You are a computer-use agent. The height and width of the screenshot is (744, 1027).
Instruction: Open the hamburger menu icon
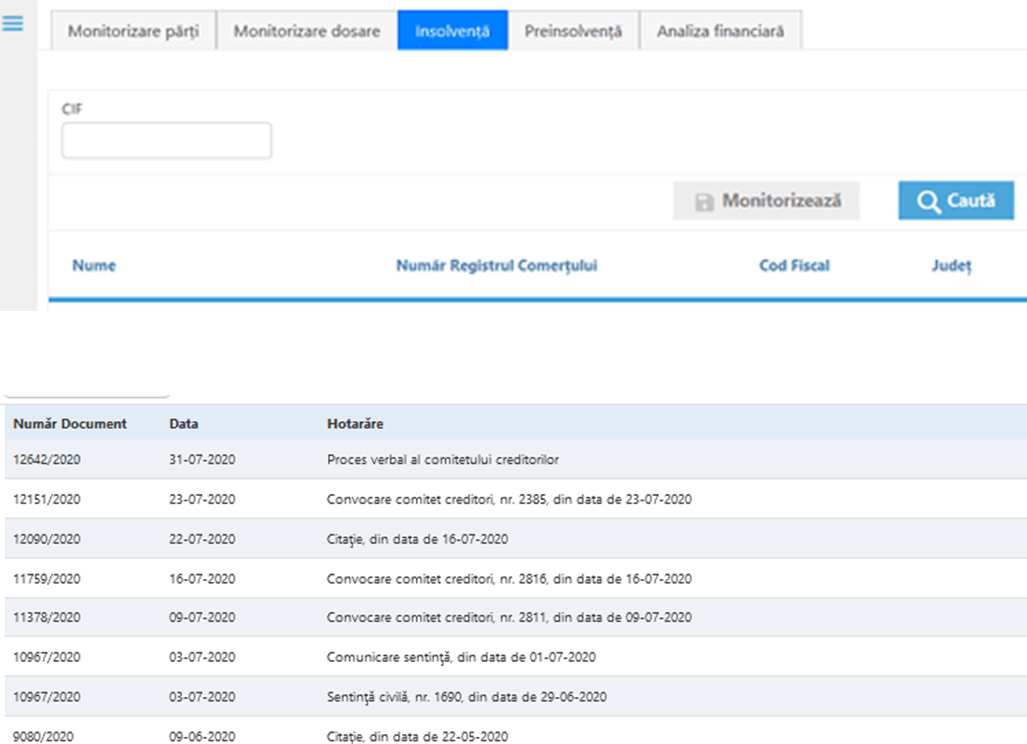13,23
